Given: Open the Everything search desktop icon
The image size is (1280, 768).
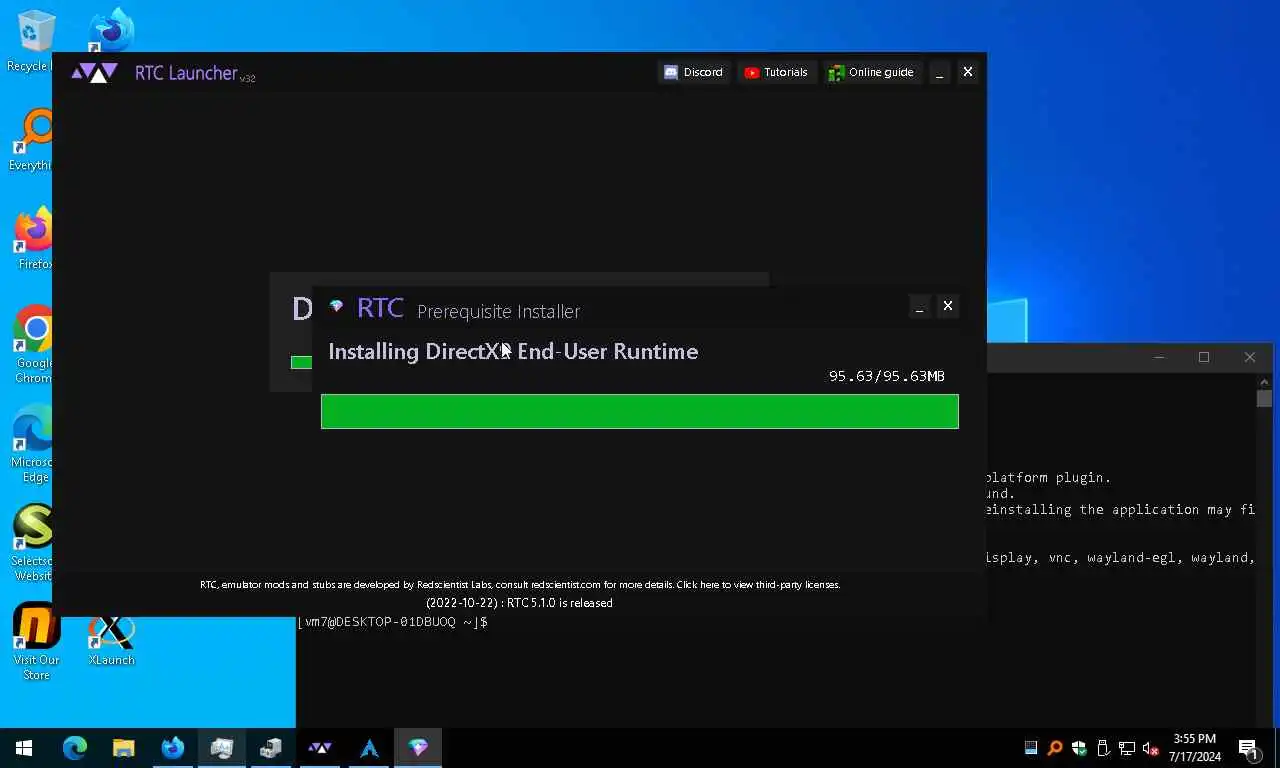Looking at the screenshot, I should tap(33, 140).
